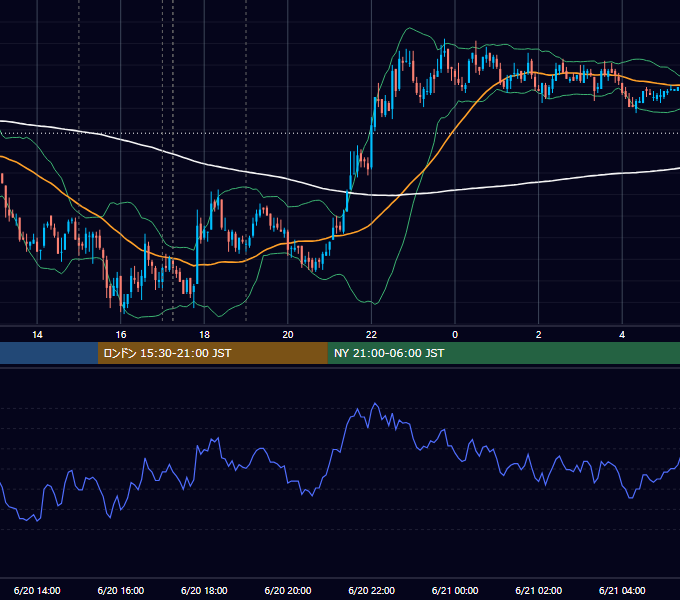This screenshot has height=600, width=680.
Task: Click the 6/20 14:00 date label
Action: (x=37, y=590)
